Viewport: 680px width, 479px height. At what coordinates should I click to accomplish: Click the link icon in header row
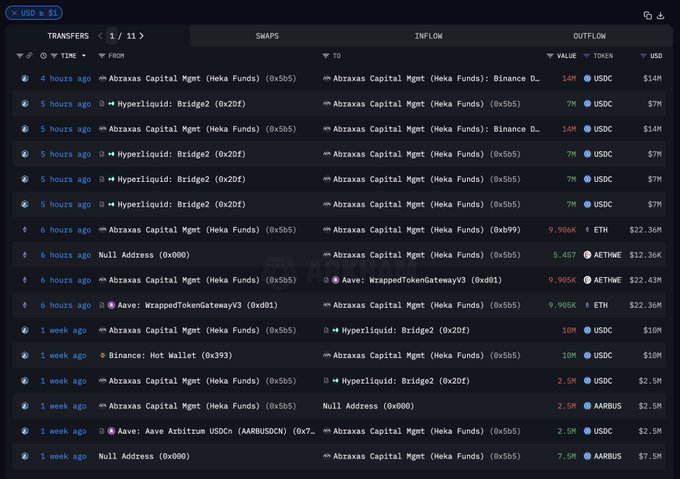click(x=29, y=55)
